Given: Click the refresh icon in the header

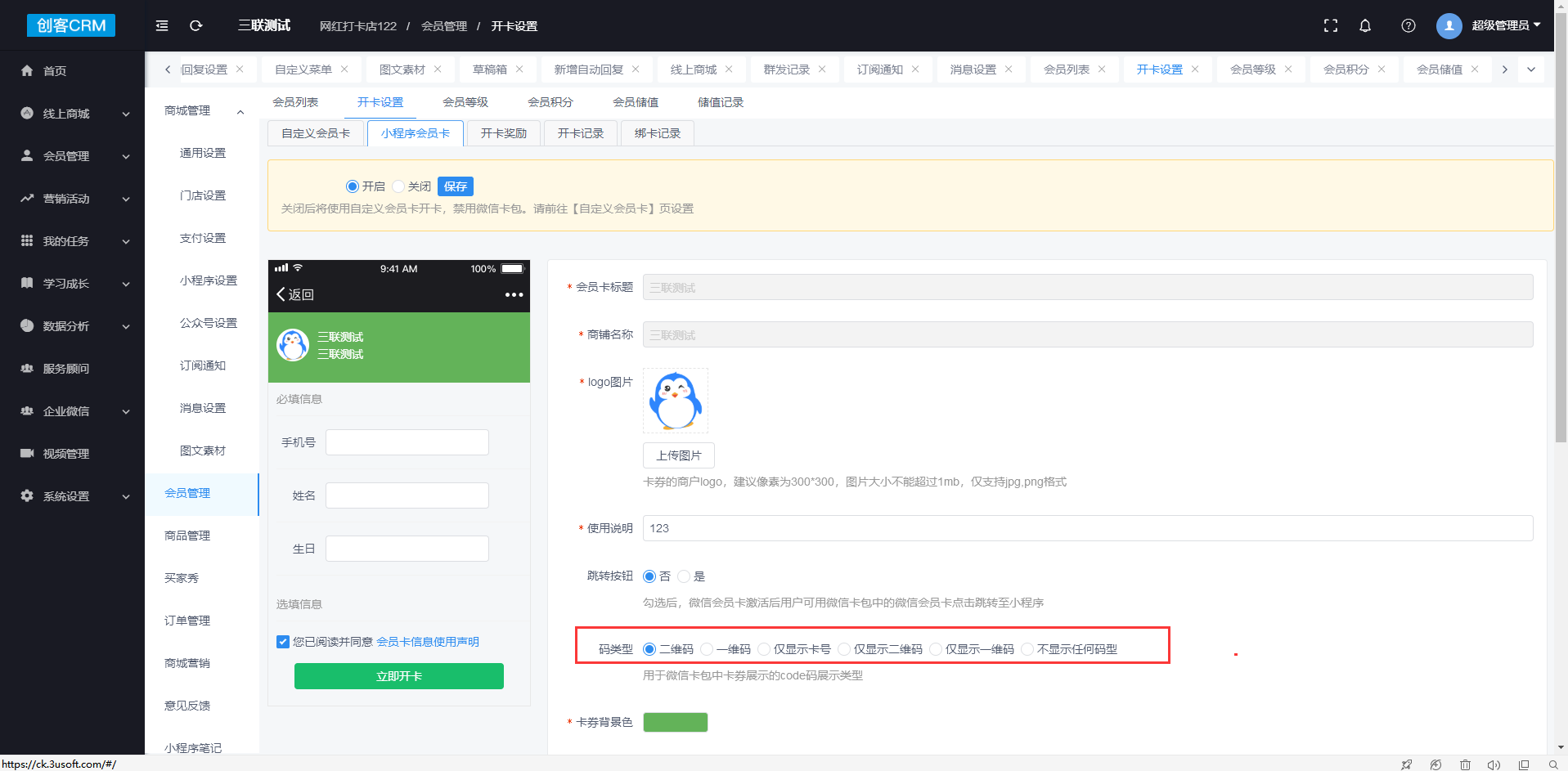Looking at the screenshot, I should point(196,26).
